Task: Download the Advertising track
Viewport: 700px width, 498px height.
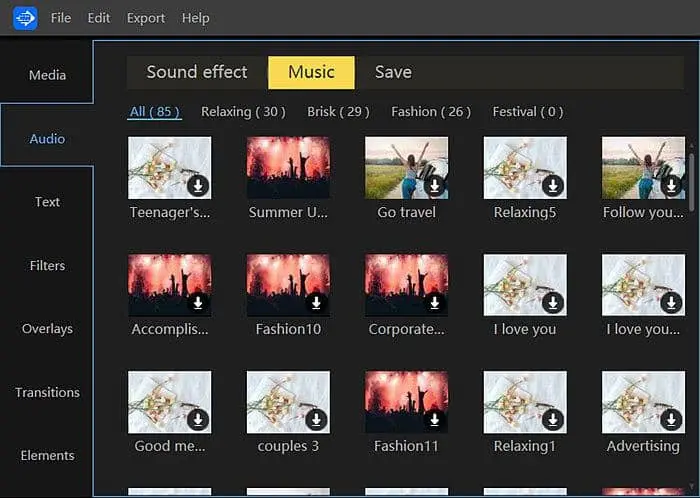Action: click(671, 420)
